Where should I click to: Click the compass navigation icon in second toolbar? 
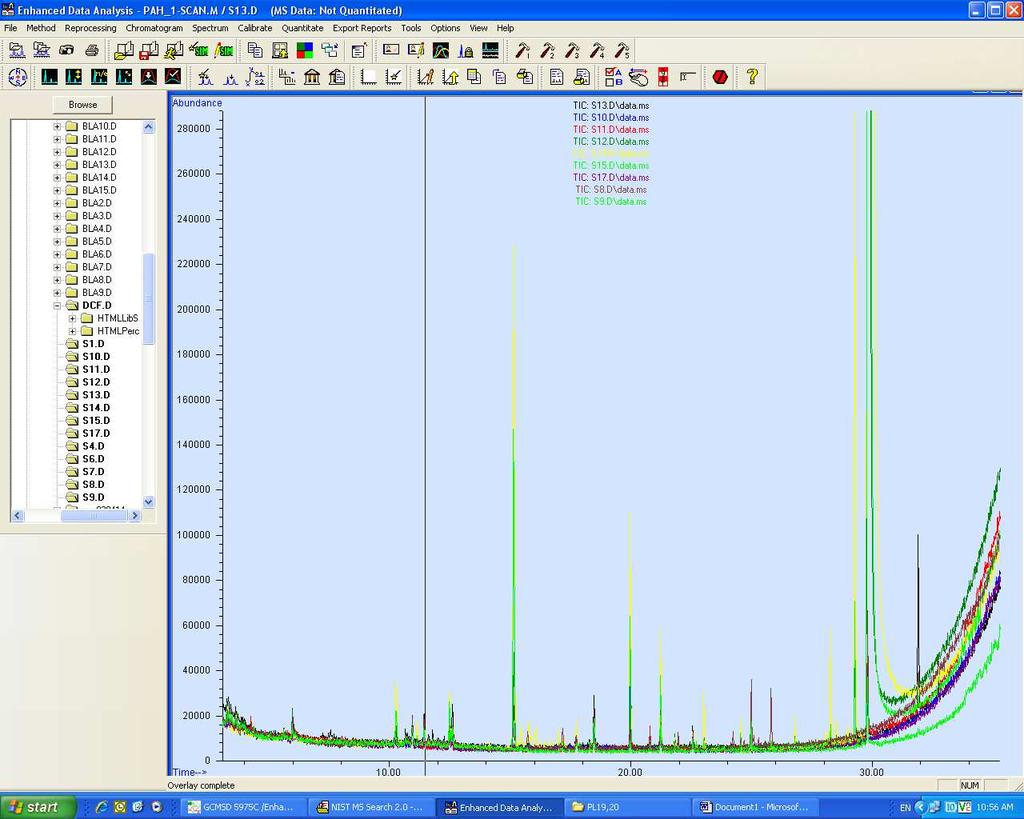click(x=18, y=77)
